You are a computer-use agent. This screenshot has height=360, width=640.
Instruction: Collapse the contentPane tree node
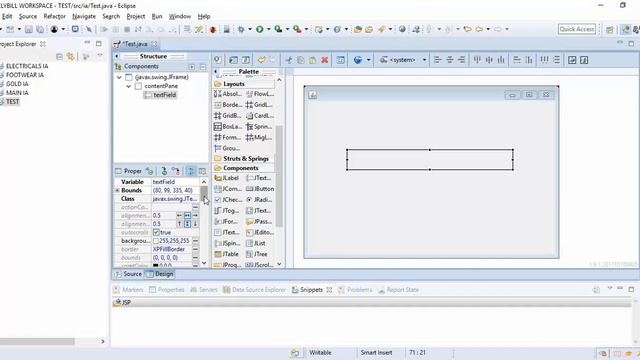(x=129, y=86)
